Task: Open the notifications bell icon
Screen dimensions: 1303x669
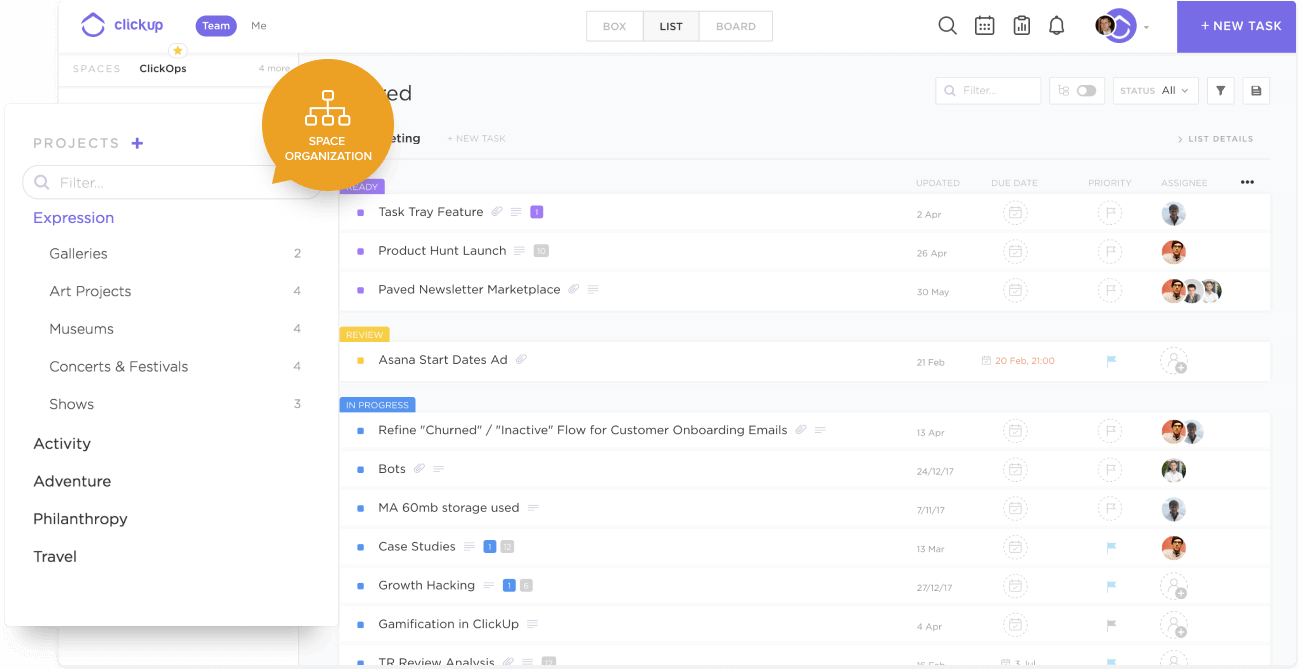Action: tap(1056, 25)
